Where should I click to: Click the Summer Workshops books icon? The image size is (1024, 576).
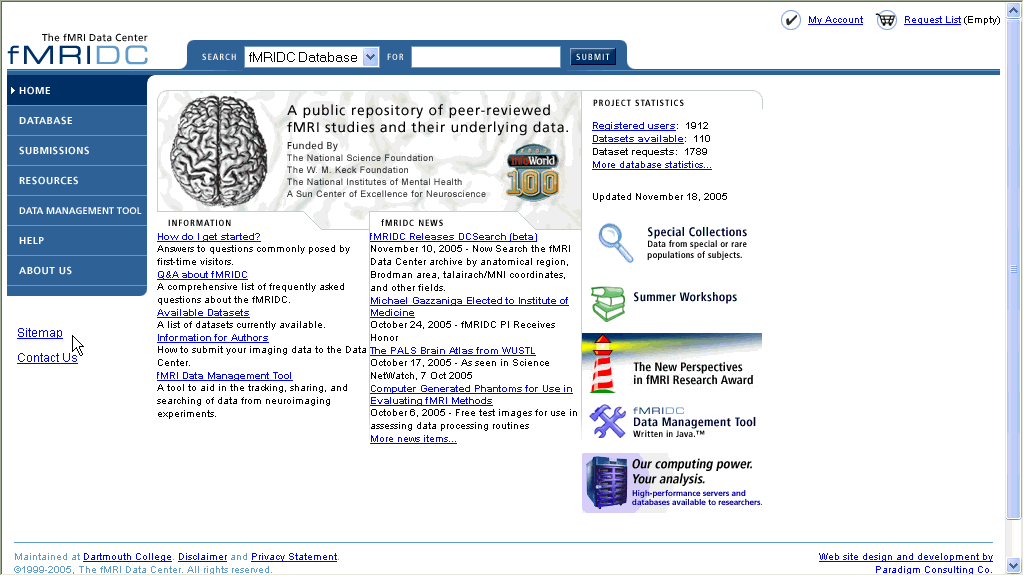coord(608,304)
